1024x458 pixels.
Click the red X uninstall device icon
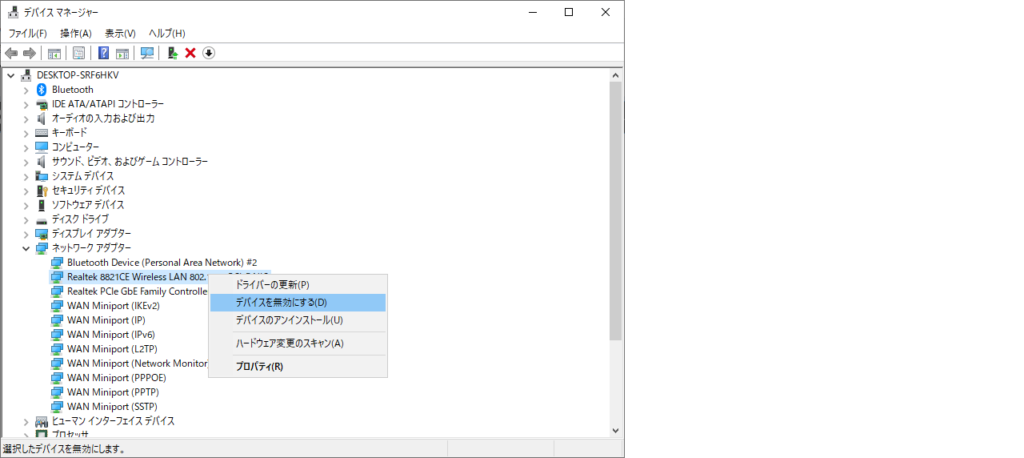pos(190,53)
